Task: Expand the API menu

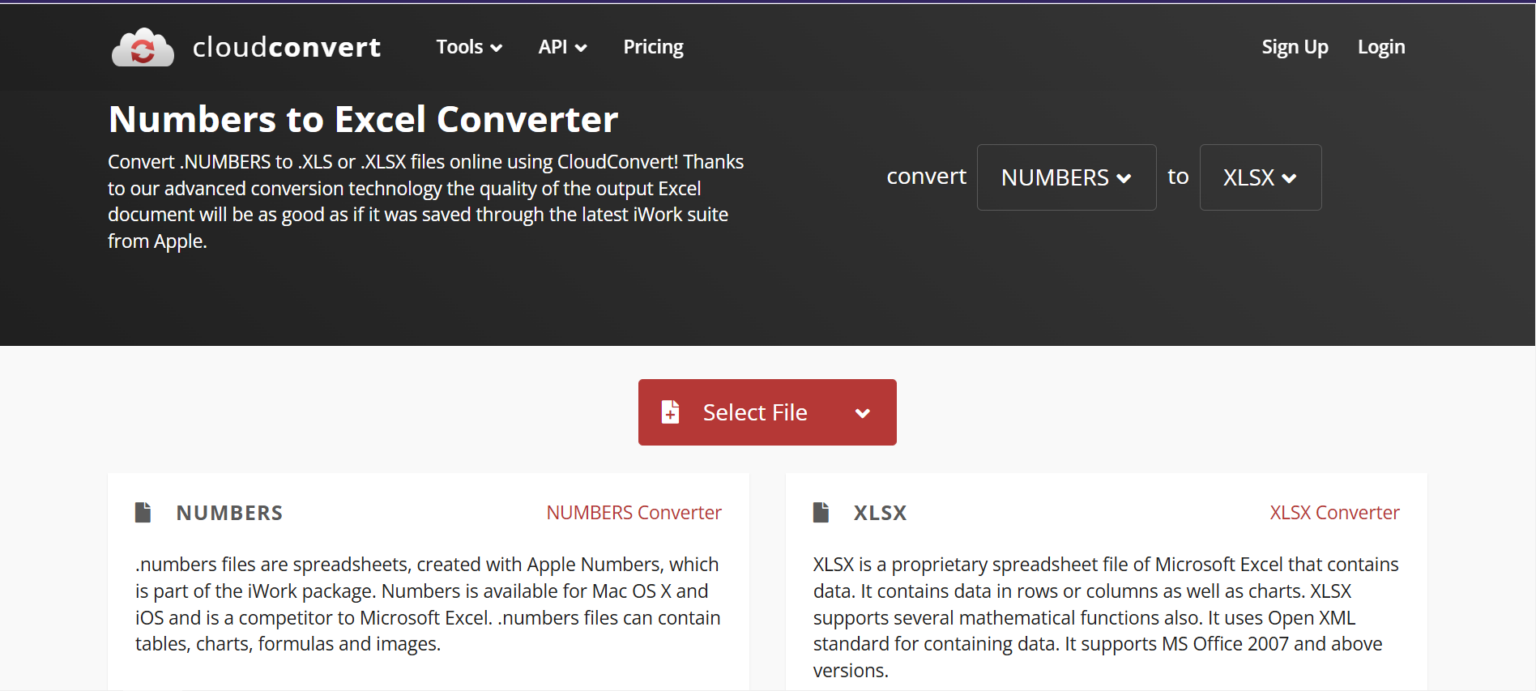Action: tap(562, 47)
